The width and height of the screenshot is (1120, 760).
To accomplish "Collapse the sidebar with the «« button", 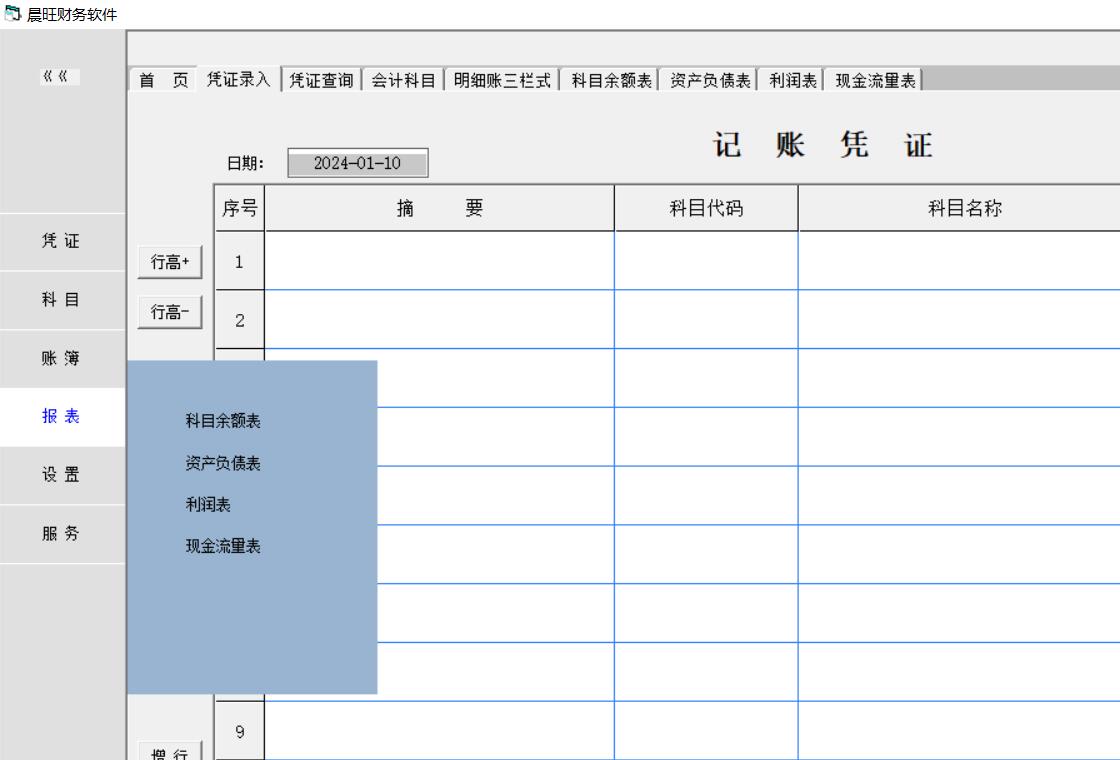I will (x=61, y=78).
